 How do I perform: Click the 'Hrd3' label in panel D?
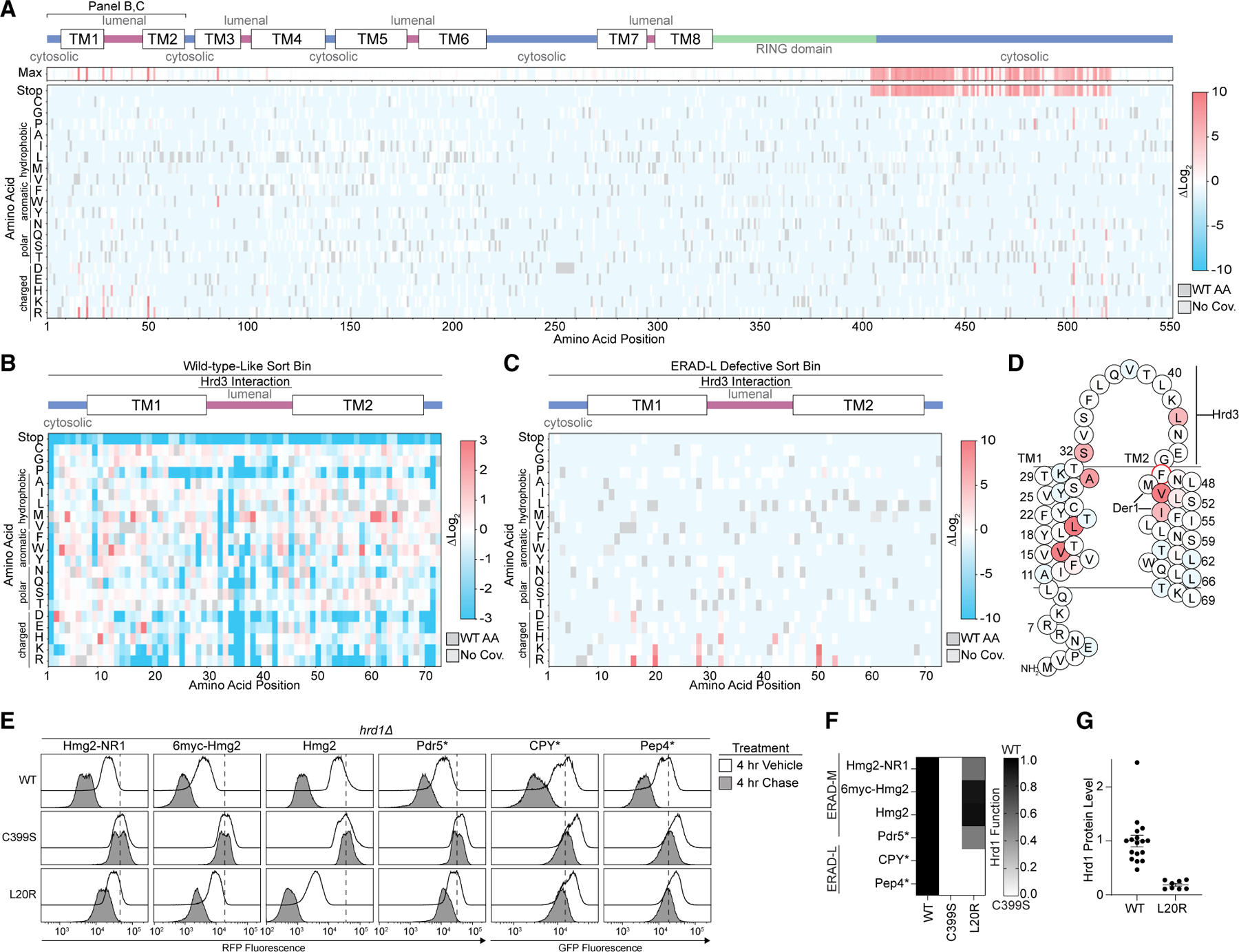1226,414
